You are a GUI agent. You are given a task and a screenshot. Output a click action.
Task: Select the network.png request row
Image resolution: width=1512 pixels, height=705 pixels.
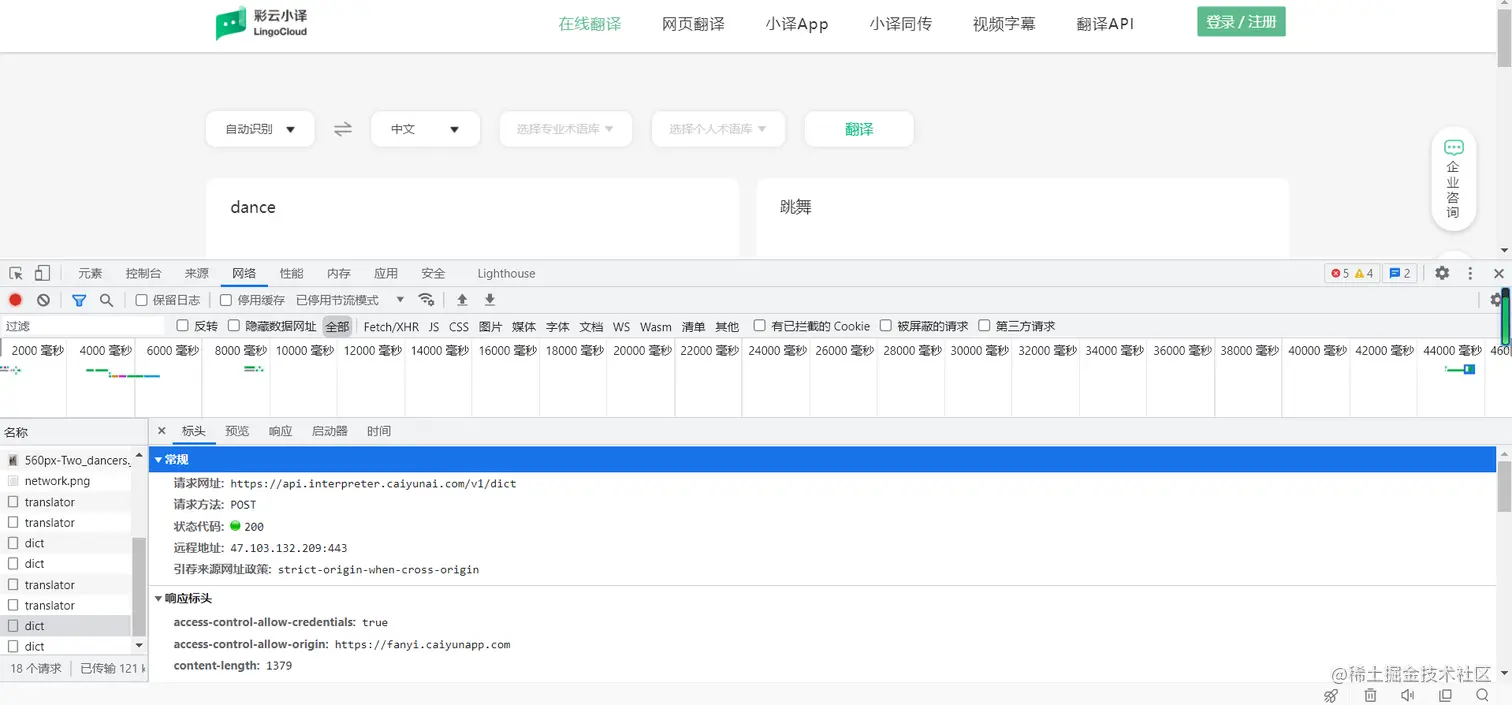coord(66,481)
